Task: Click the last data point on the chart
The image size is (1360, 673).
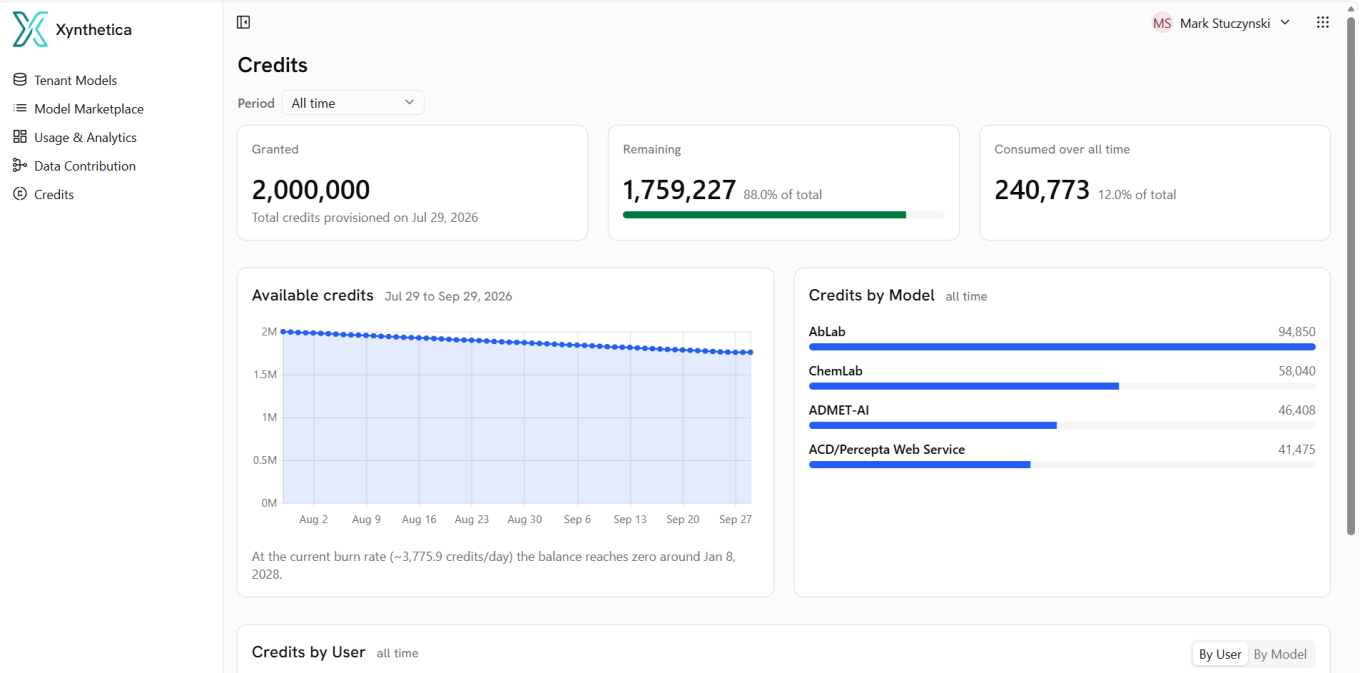Action: coord(750,352)
